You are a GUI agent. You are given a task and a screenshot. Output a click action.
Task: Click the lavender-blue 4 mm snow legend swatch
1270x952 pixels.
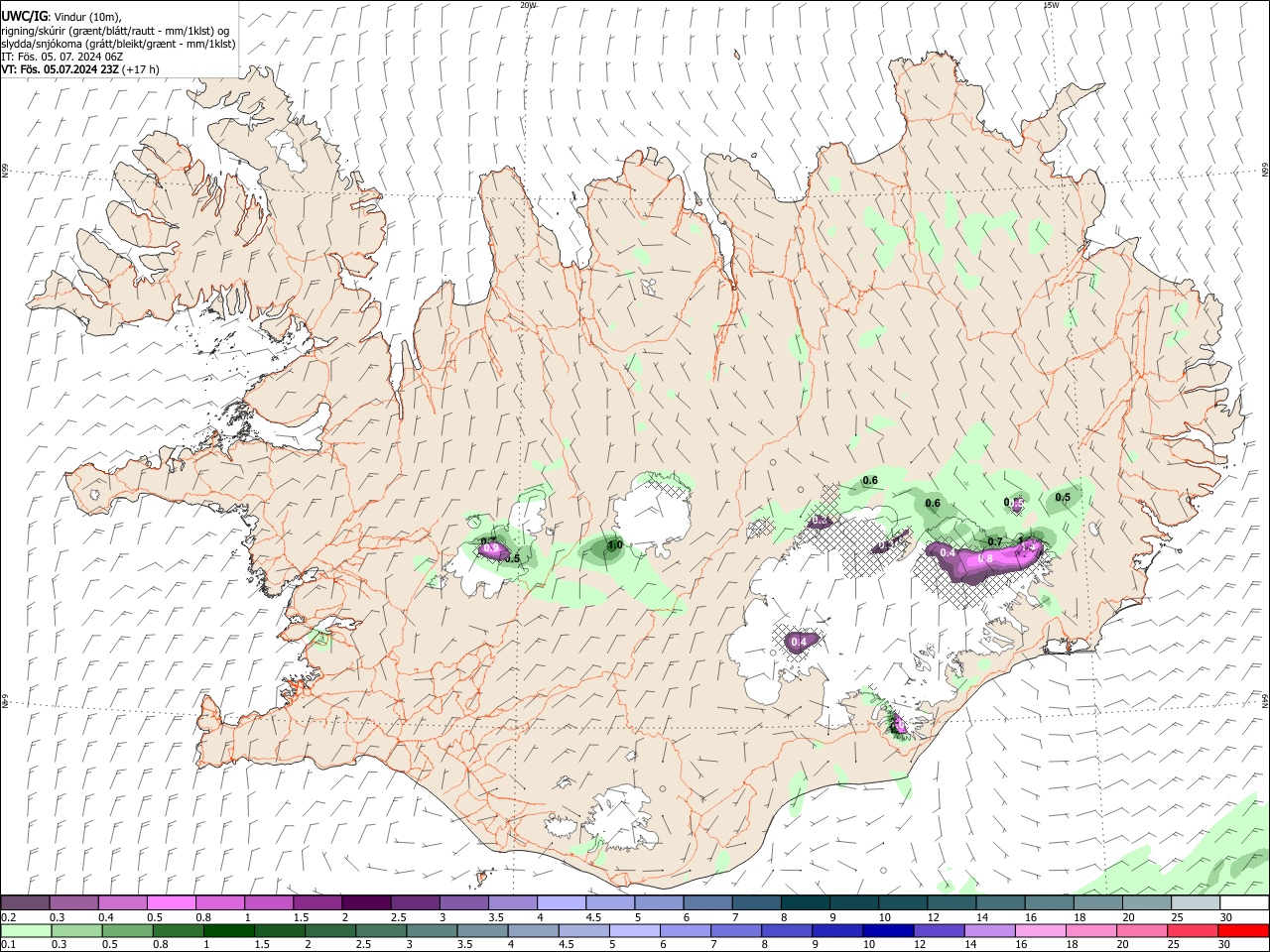[x=562, y=902]
